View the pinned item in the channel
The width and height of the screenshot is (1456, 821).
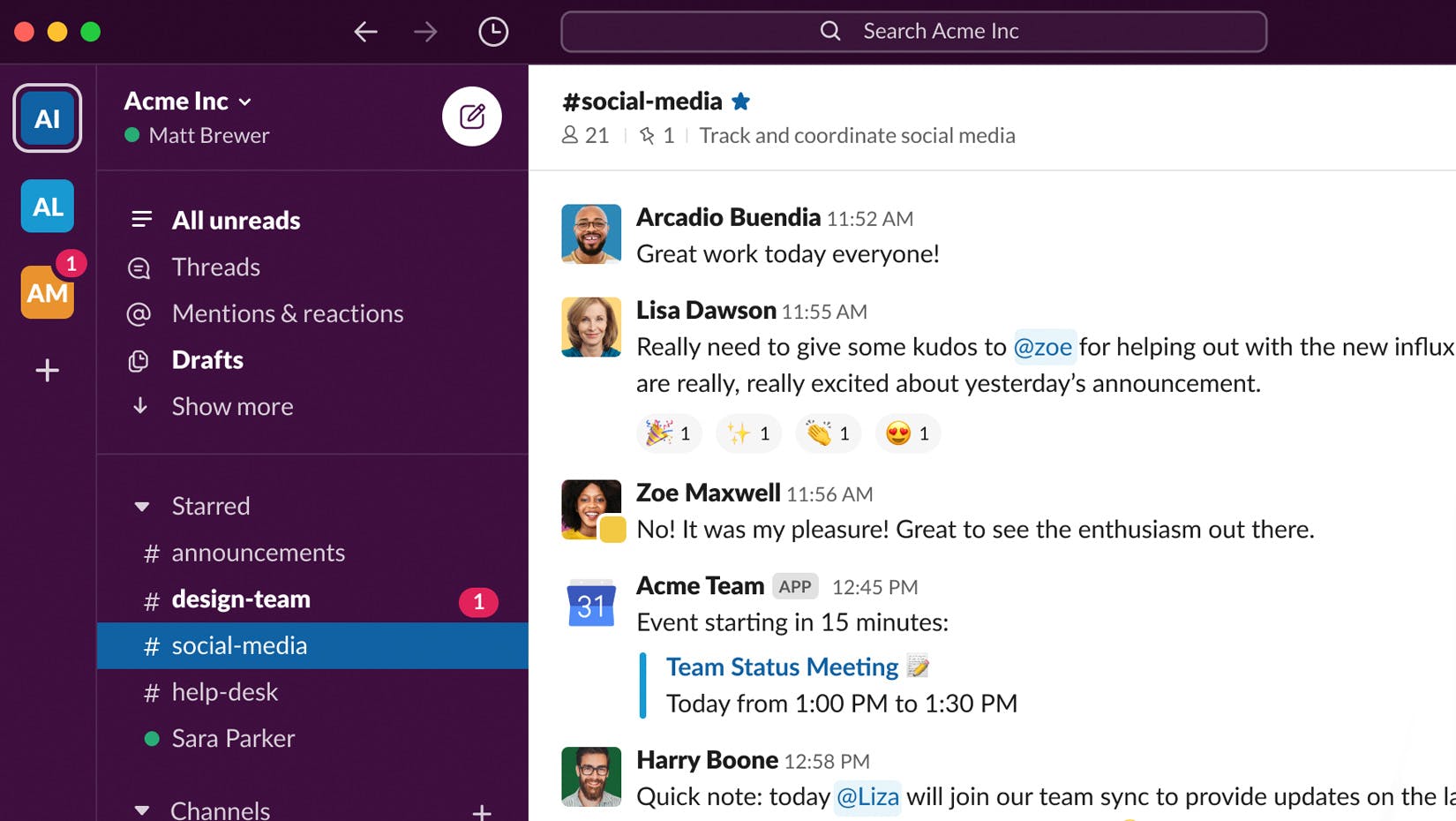point(657,135)
